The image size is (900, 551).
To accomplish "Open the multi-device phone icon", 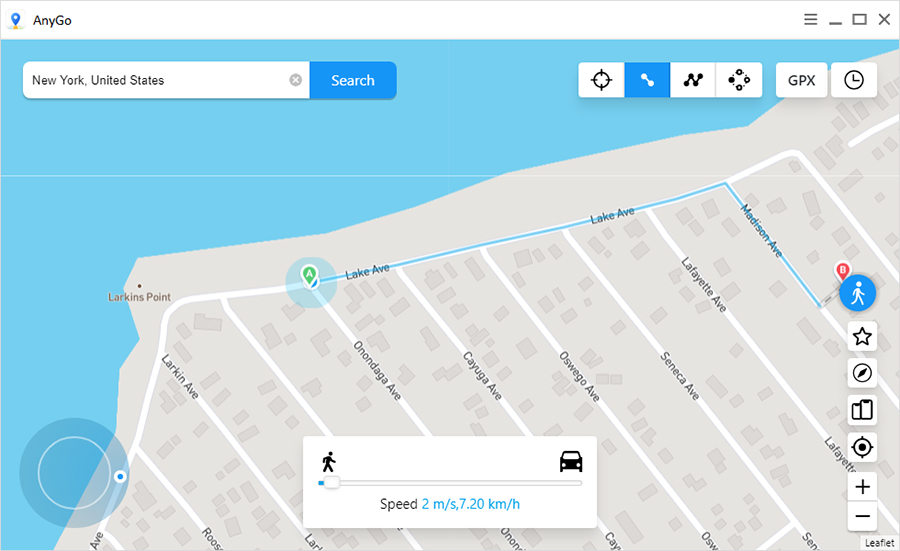I will point(862,410).
